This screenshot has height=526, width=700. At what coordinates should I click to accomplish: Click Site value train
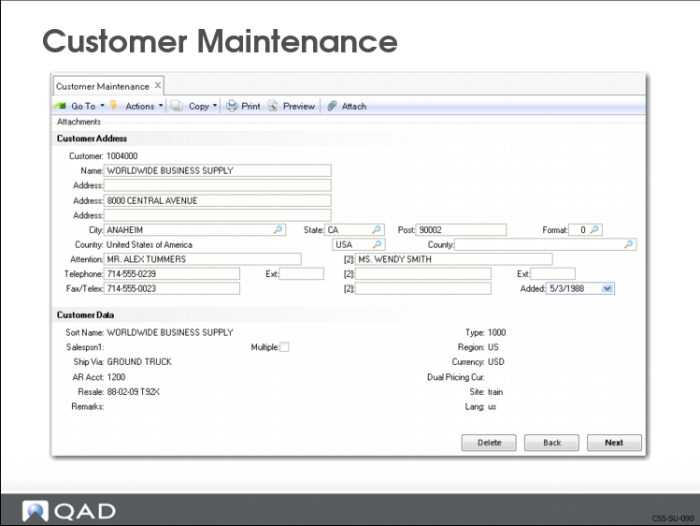pos(495,392)
